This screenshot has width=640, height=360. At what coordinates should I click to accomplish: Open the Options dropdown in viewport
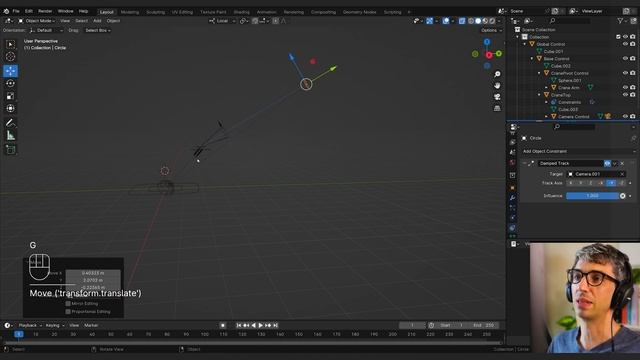tap(491, 30)
